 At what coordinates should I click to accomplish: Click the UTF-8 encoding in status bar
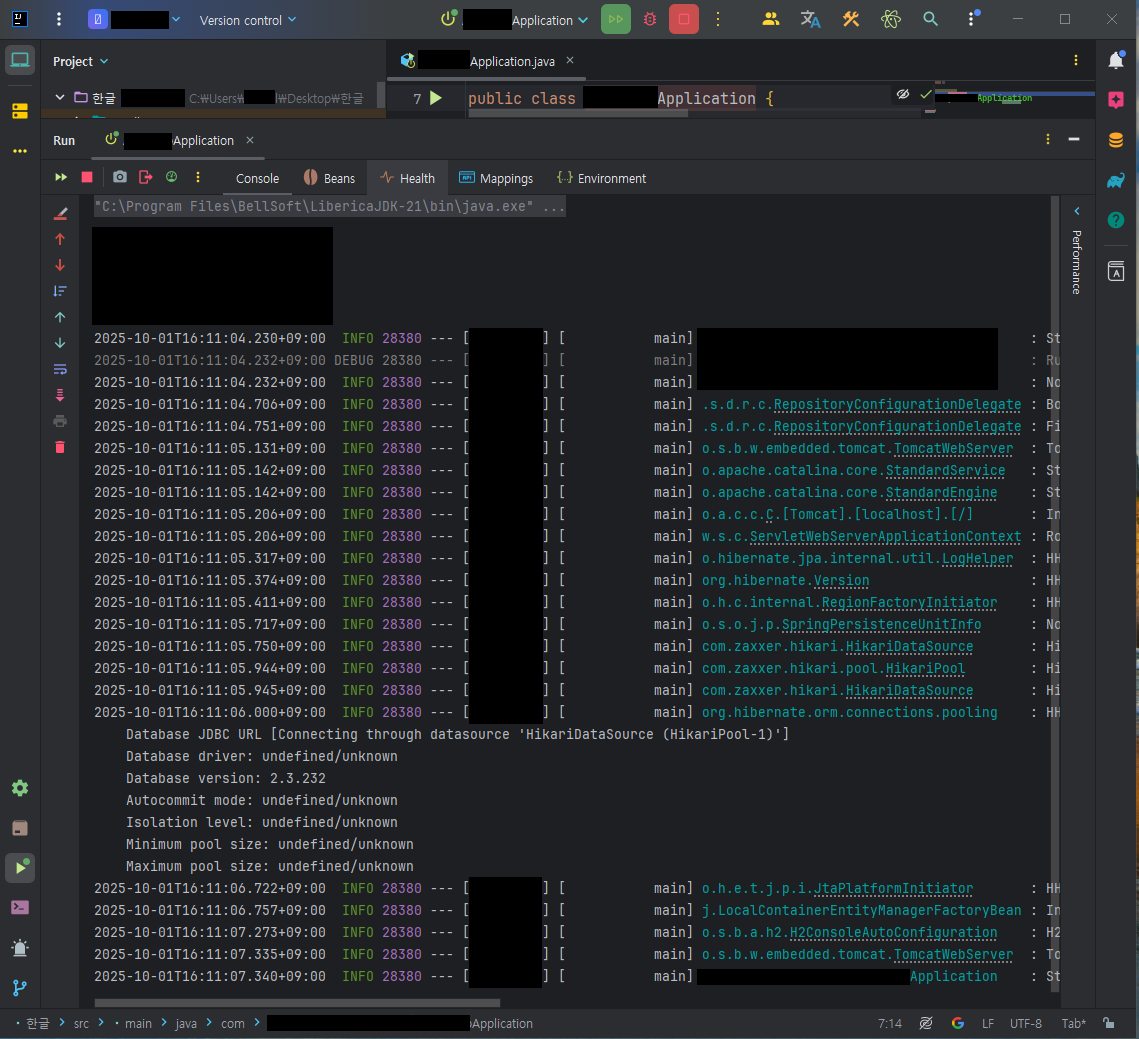(1025, 1023)
